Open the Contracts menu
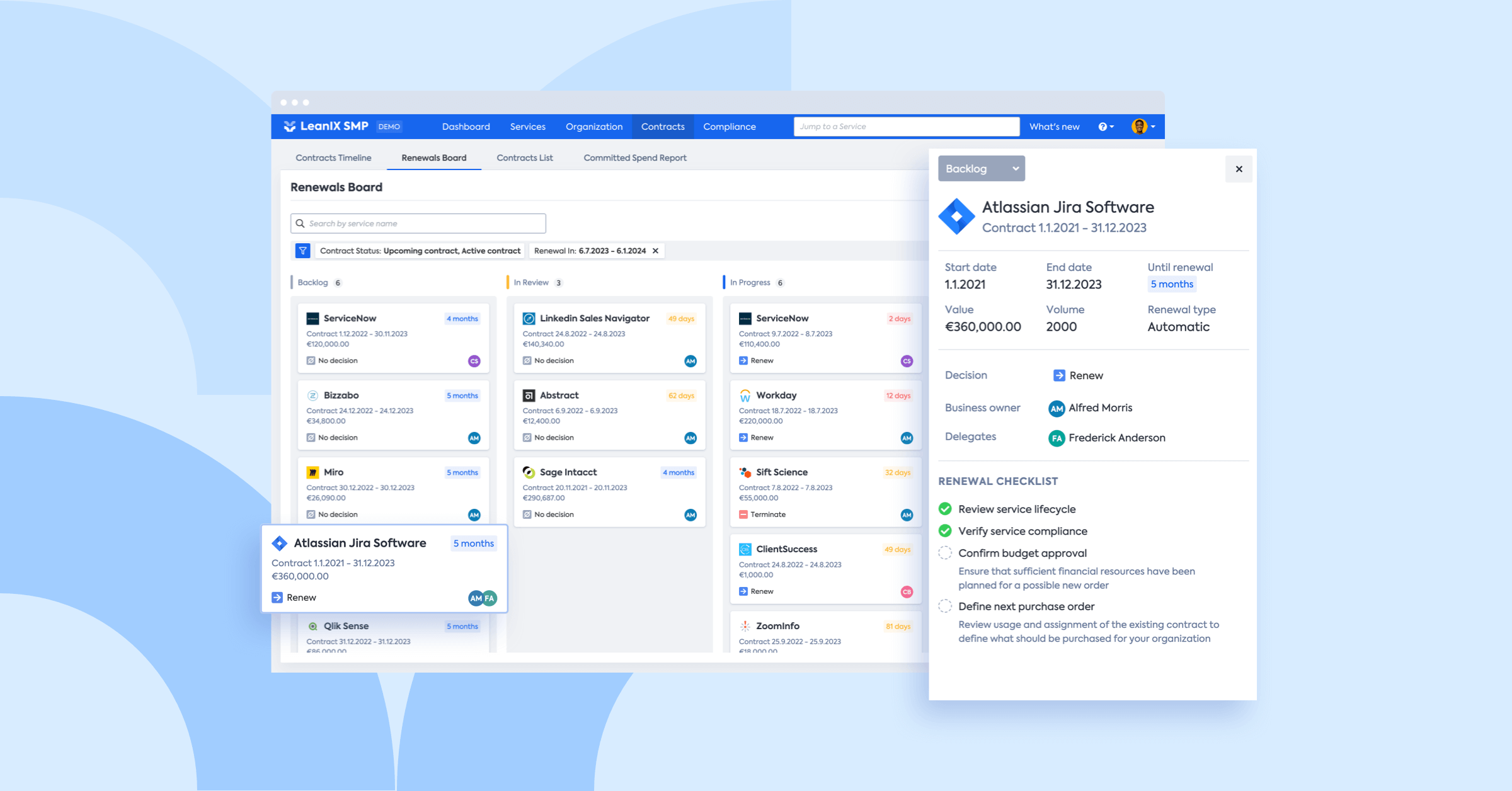 (663, 127)
